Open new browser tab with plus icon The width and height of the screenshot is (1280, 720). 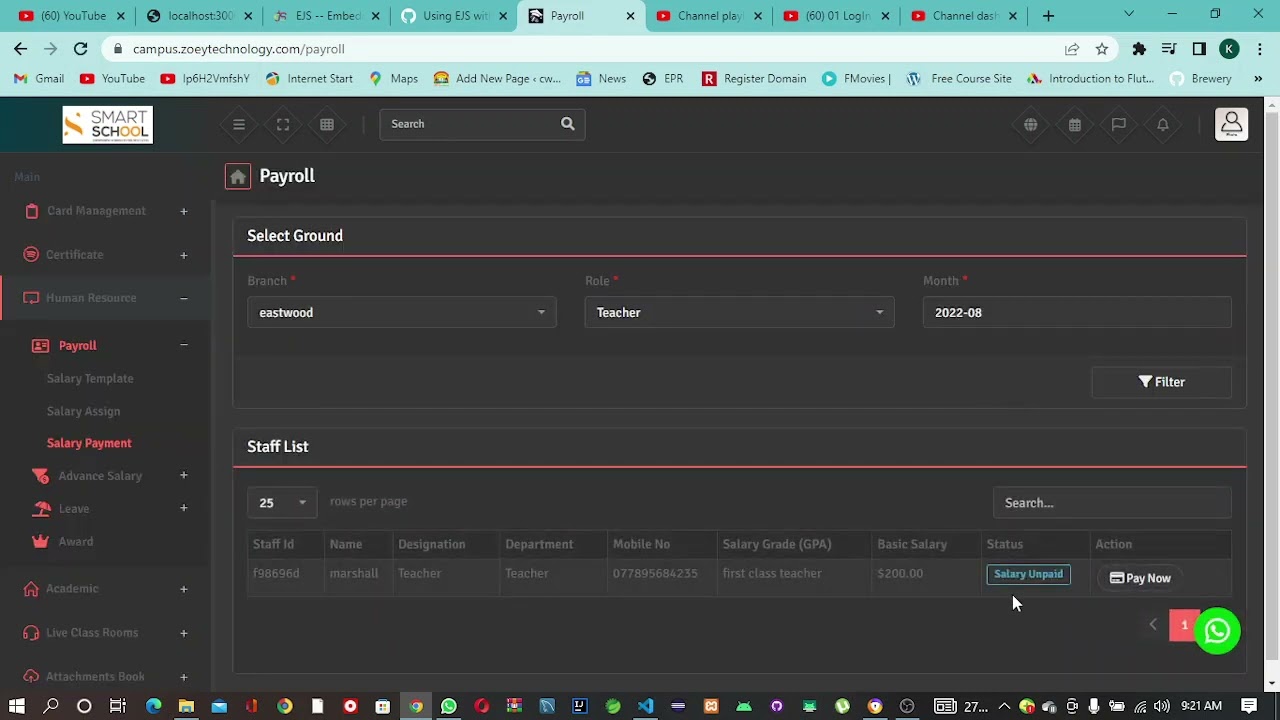pos(1048,16)
